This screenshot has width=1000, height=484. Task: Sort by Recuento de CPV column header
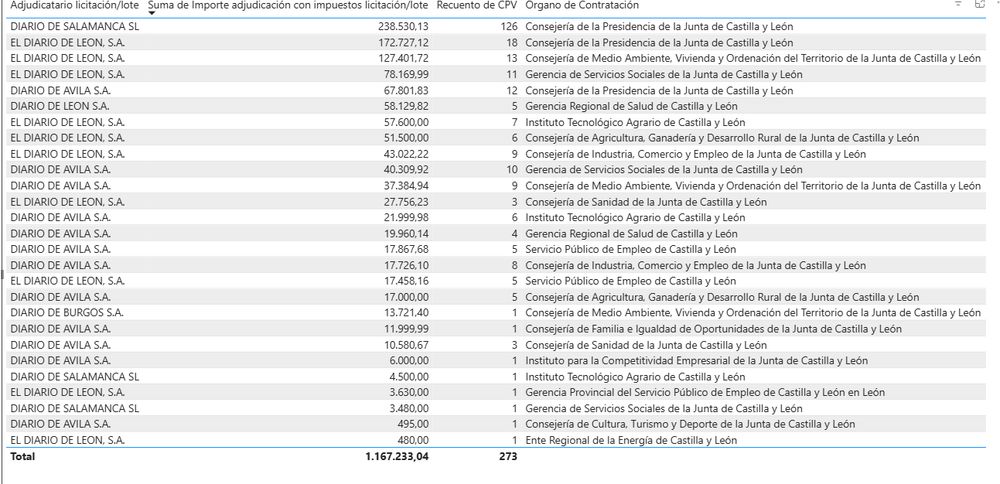pos(476,4)
